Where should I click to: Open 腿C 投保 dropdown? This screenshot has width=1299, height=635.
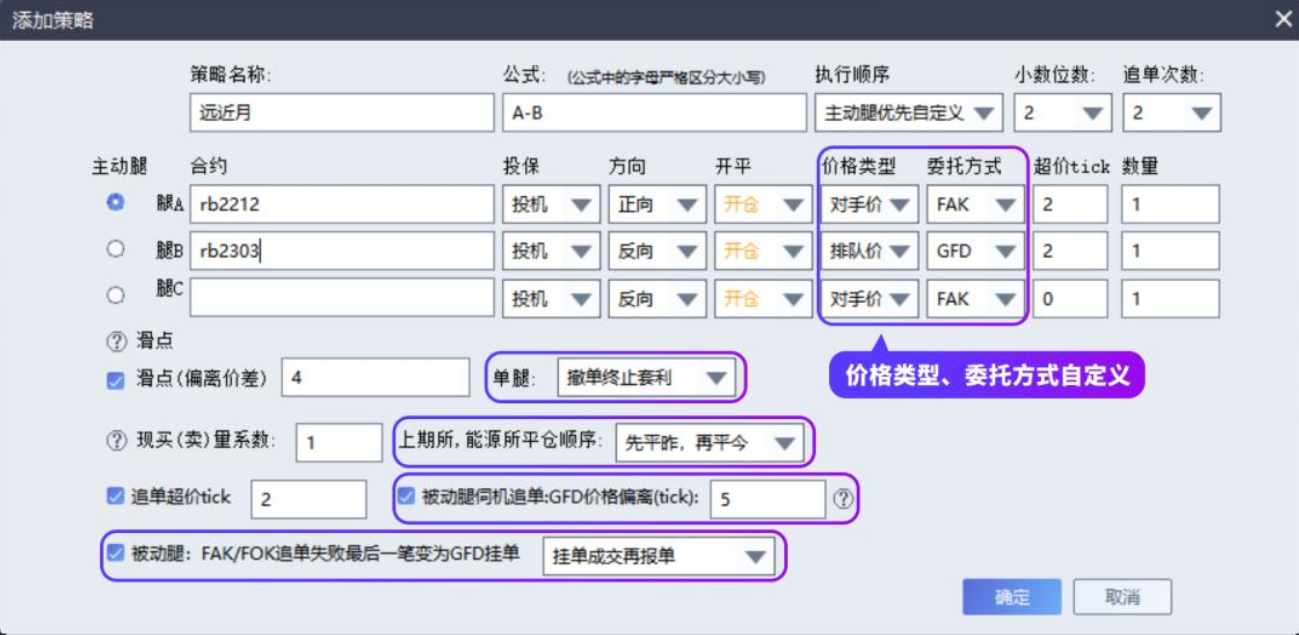(x=551, y=298)
